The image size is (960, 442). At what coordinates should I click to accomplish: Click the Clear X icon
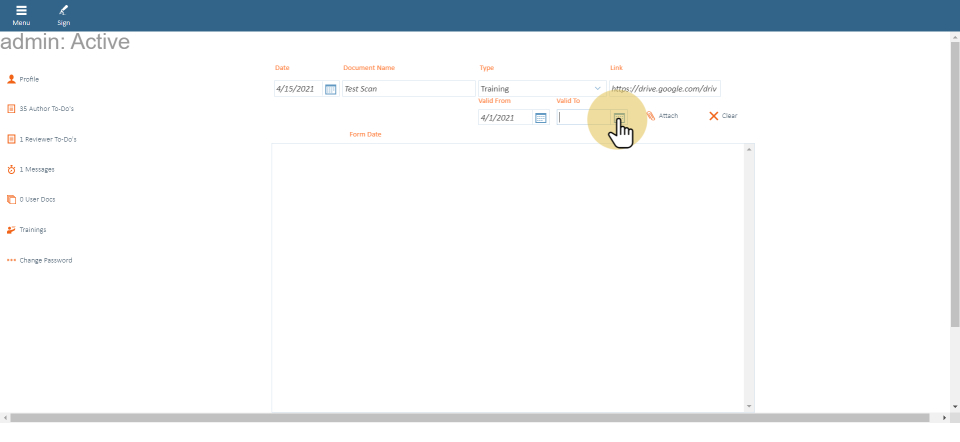click(x=714, y=116)
